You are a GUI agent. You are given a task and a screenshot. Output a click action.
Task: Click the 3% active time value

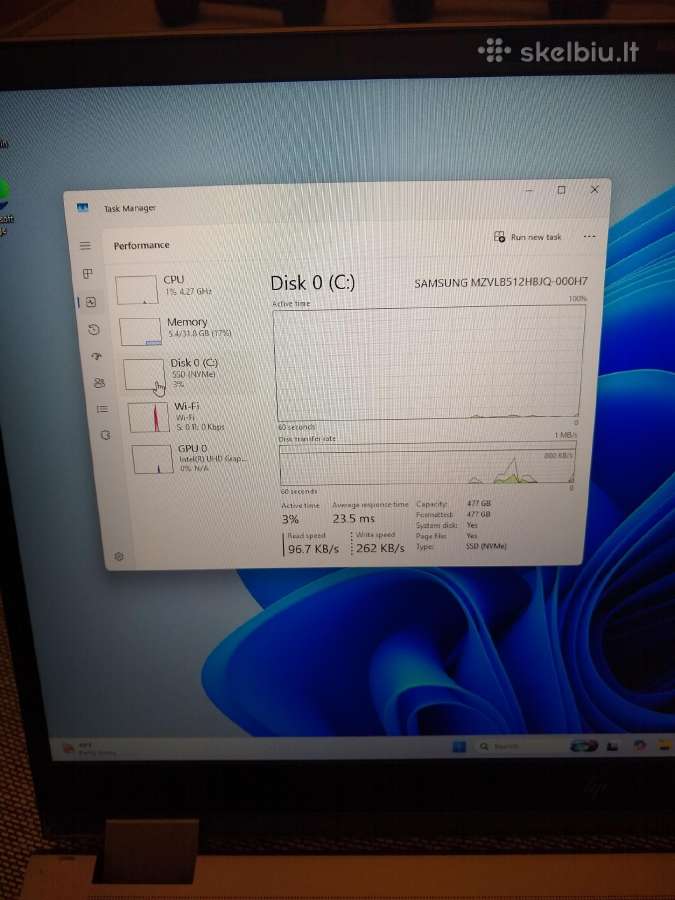click(290, 519)
